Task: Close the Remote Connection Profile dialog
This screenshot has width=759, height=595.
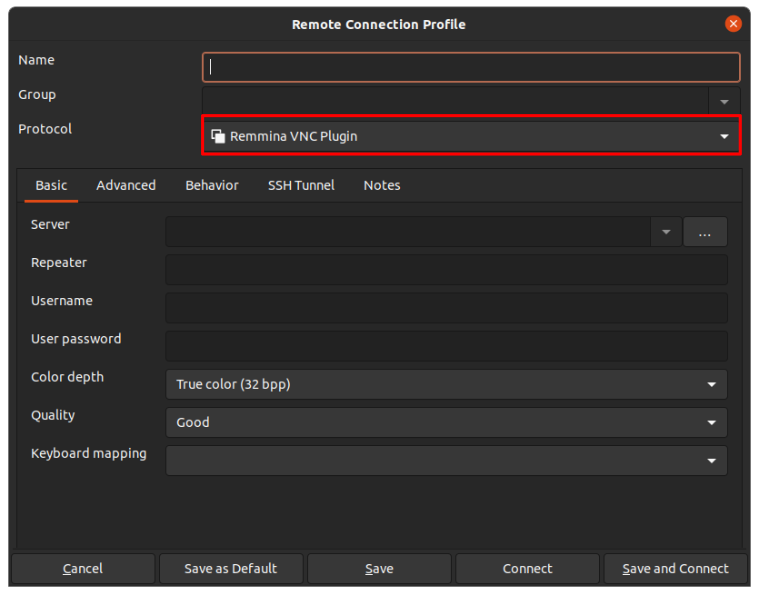Action: point(733,24)
